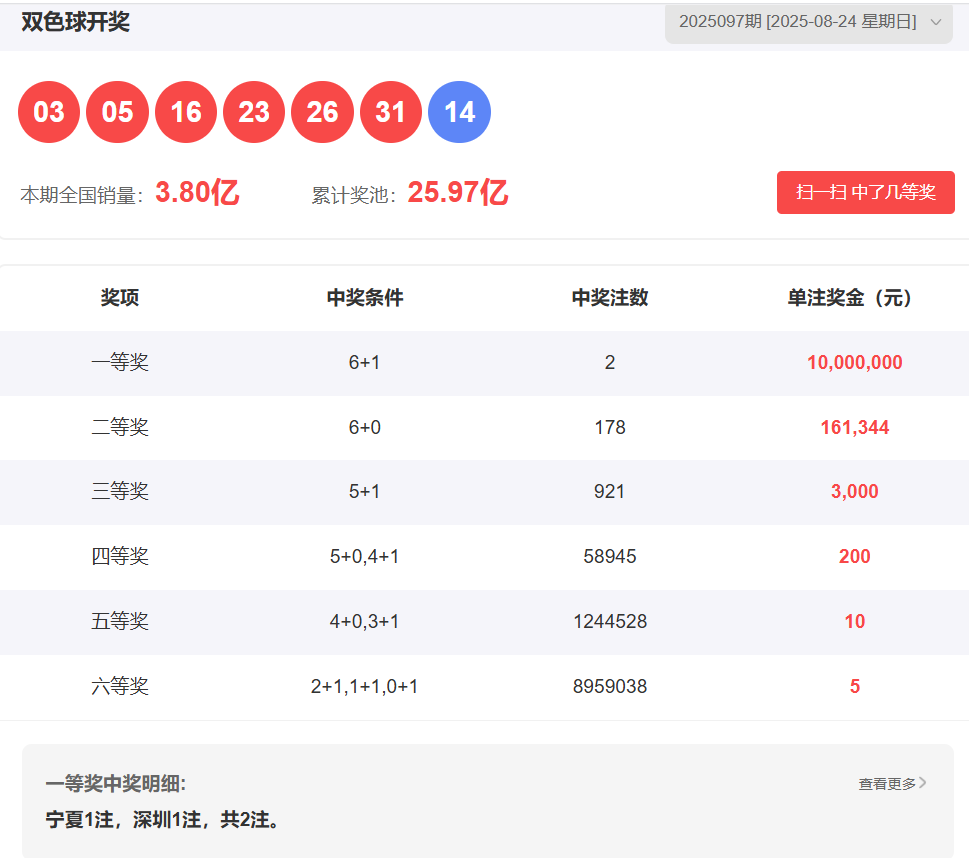Select red ball 16
Viewport: 969px width, 858px height.
tap(186, 112)
